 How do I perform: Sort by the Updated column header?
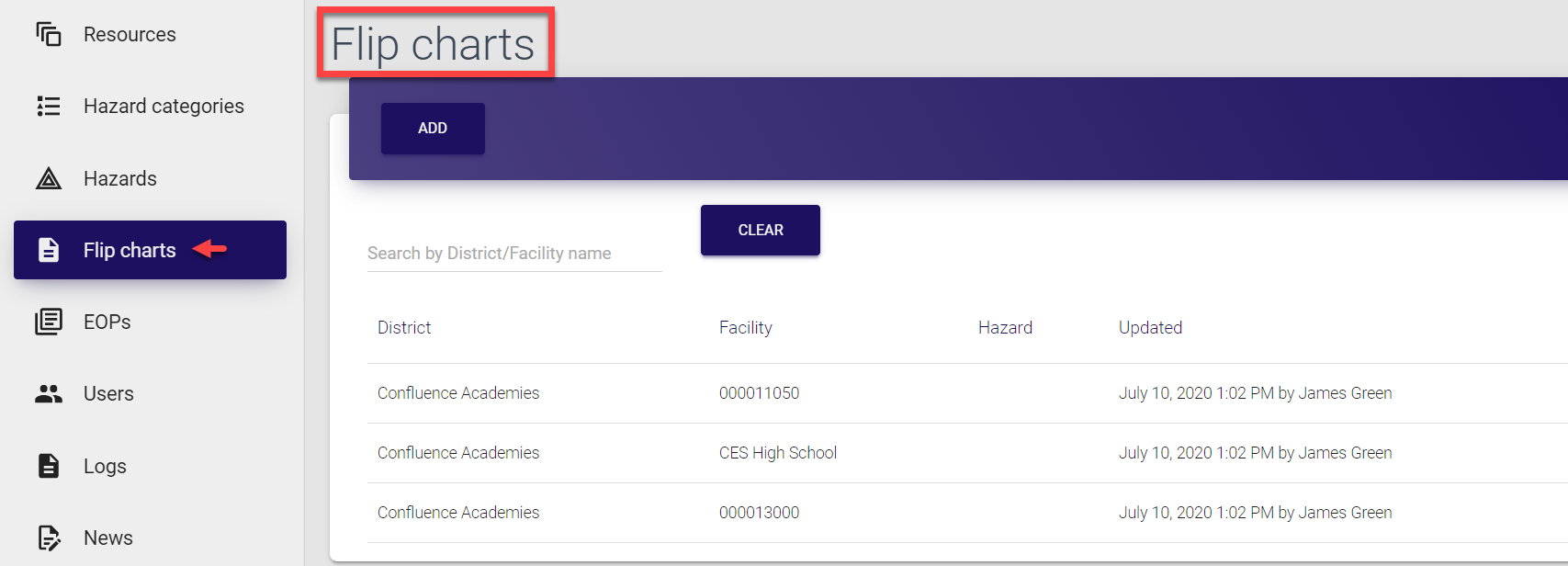[x=1150, y=328]
